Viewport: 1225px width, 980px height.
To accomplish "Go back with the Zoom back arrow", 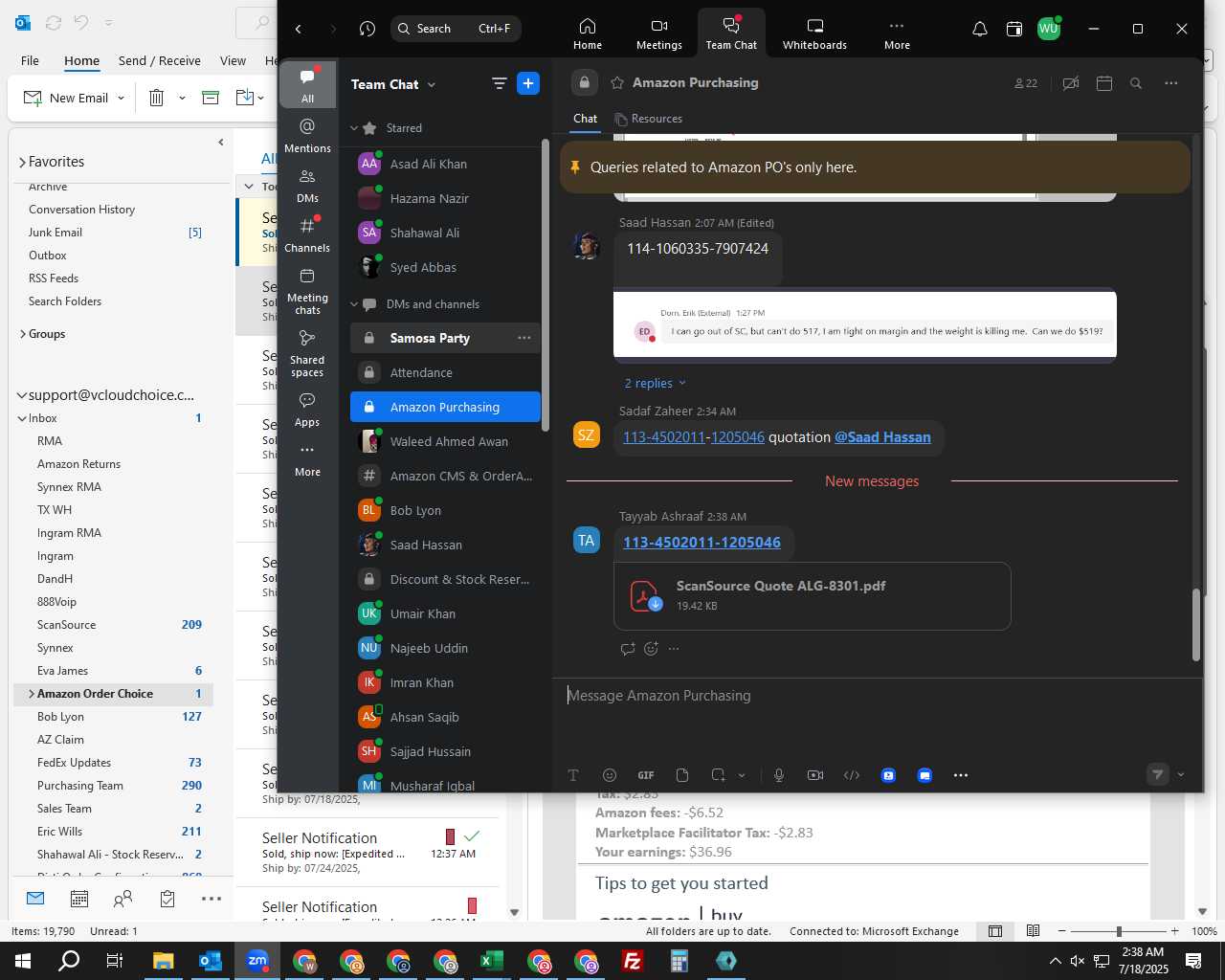I will (299, 29).
